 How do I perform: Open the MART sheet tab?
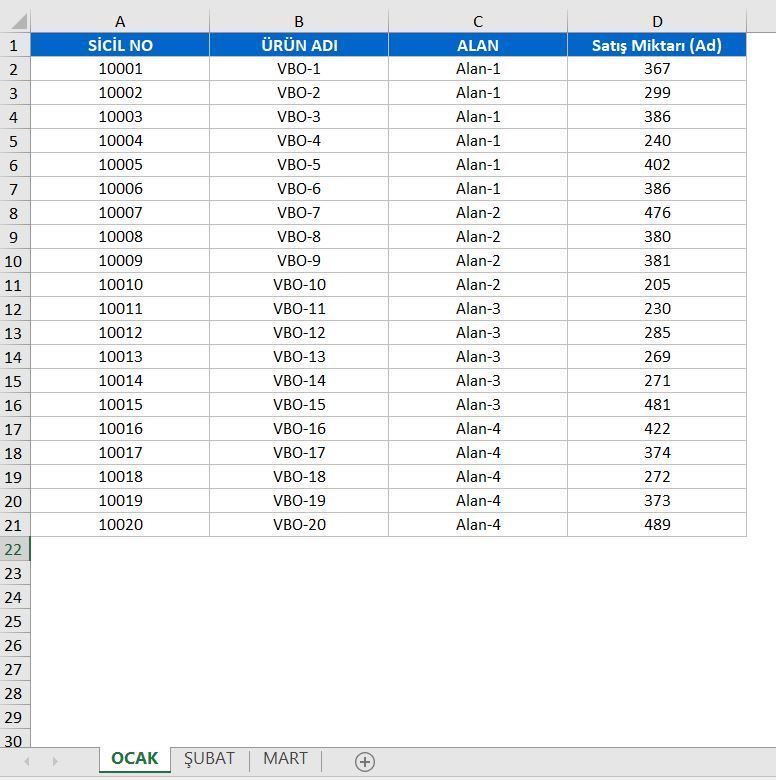click(286, 759)
